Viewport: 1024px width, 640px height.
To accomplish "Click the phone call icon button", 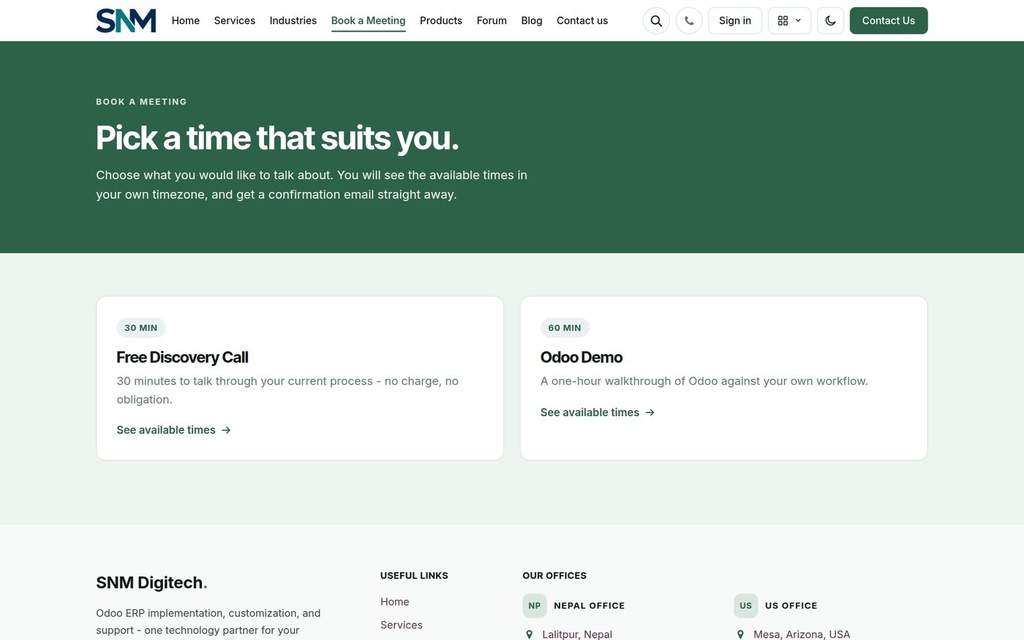I will click(x=689, y=21).
